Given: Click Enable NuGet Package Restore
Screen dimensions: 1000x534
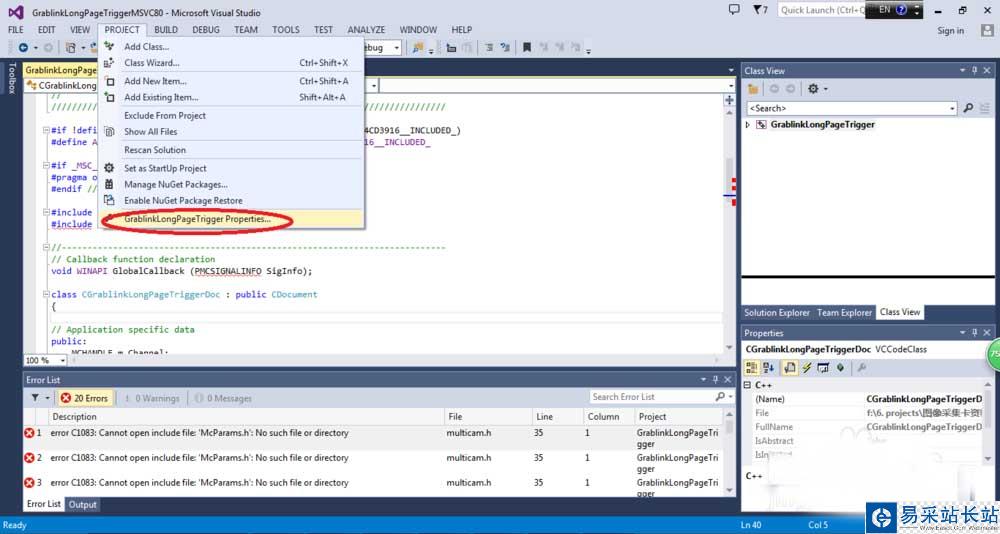Looking at the screenshot, I should coord(232,200).
